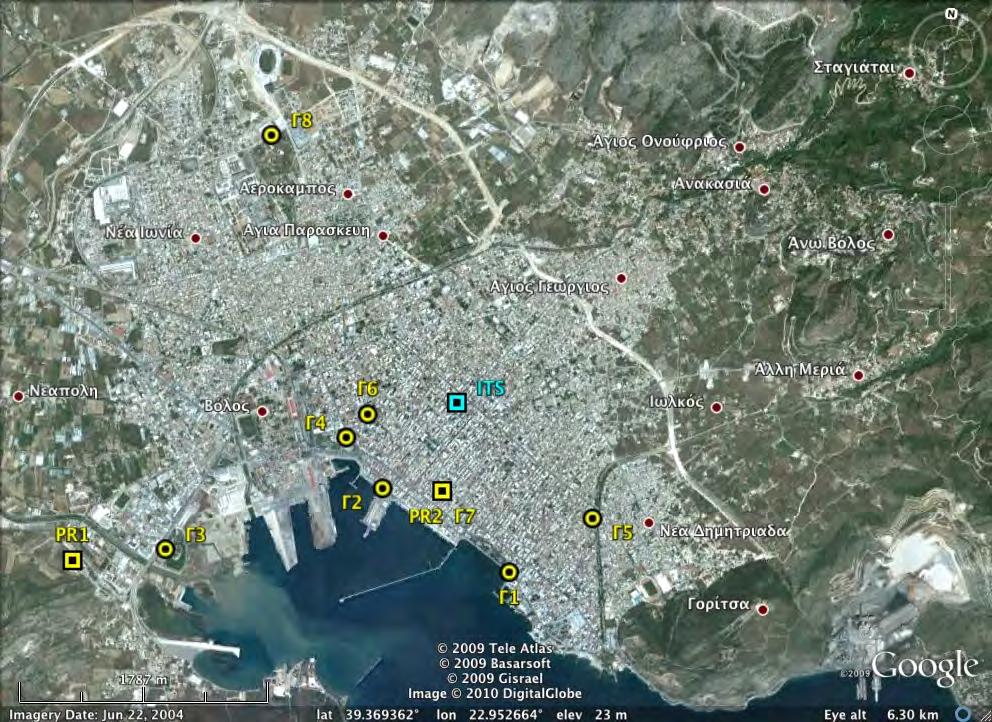Select the Νέα Δημητριάδα red marker
992x722 pixels.
[x=648, y=523]
